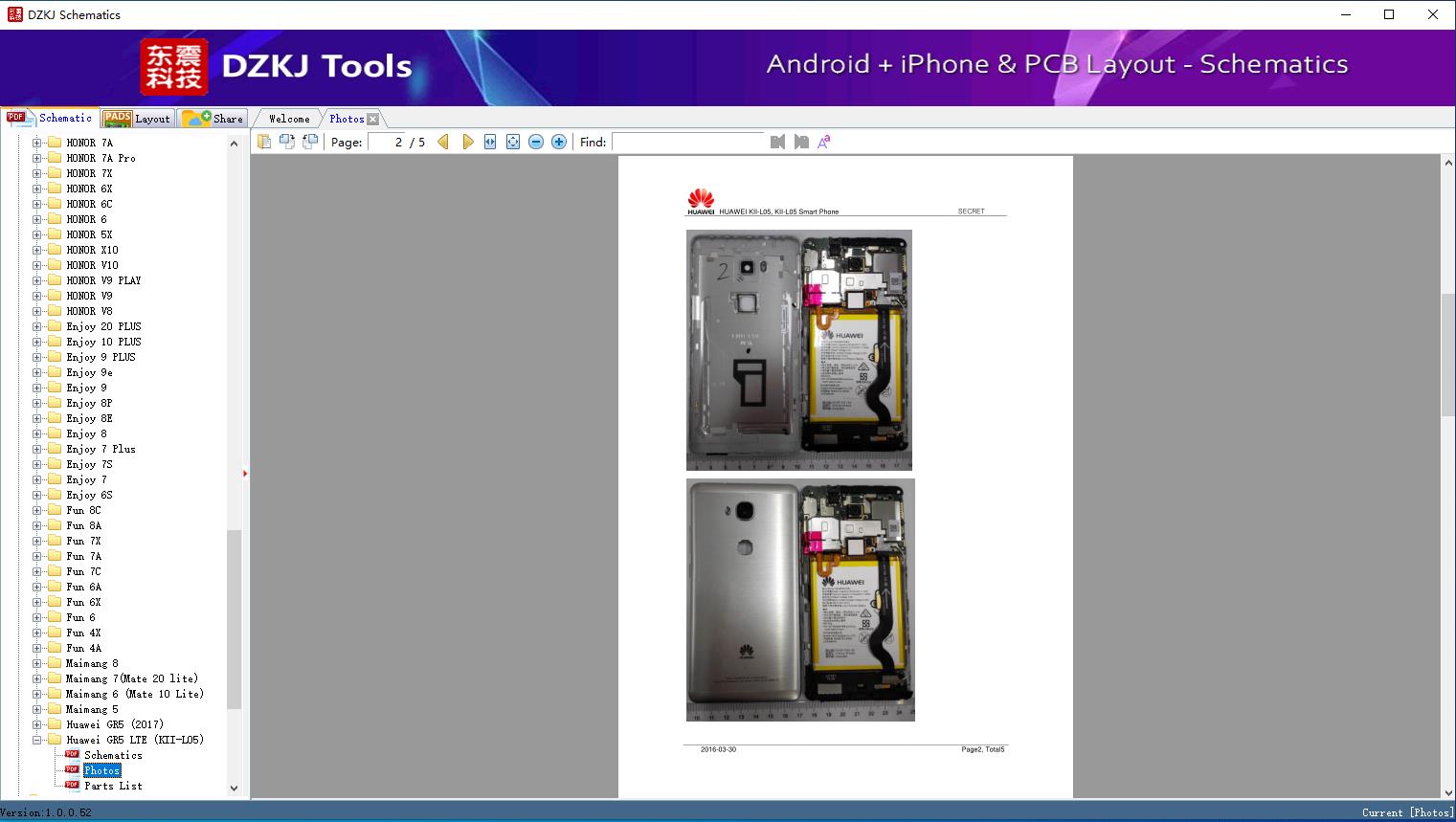
Task: Click the PDF icon beside Schematics
Action: coord(72,754)
